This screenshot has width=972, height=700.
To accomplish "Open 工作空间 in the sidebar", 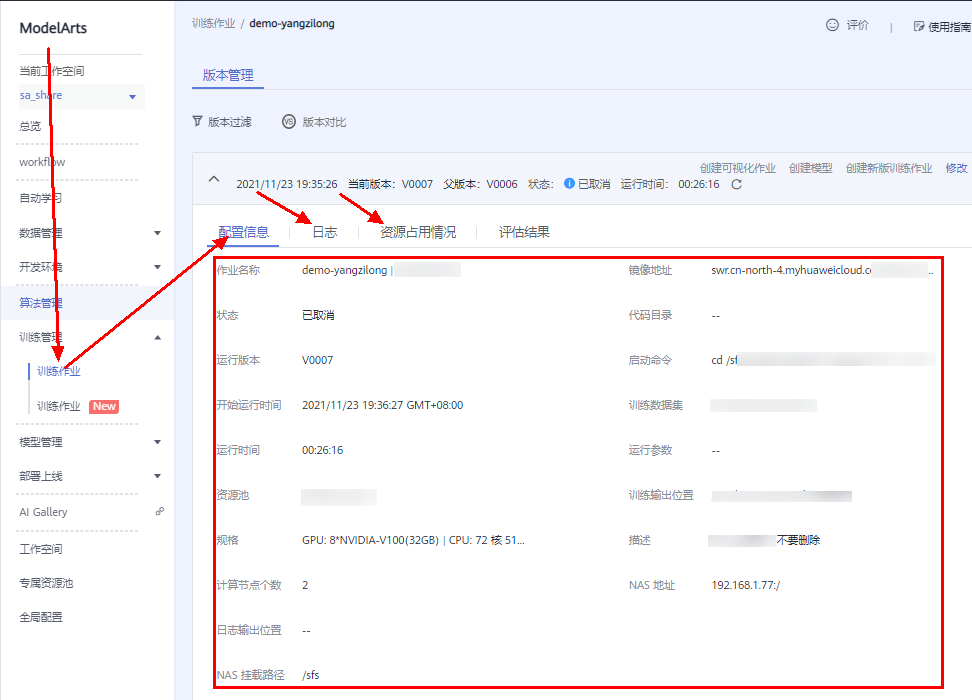I will (40, 549).
